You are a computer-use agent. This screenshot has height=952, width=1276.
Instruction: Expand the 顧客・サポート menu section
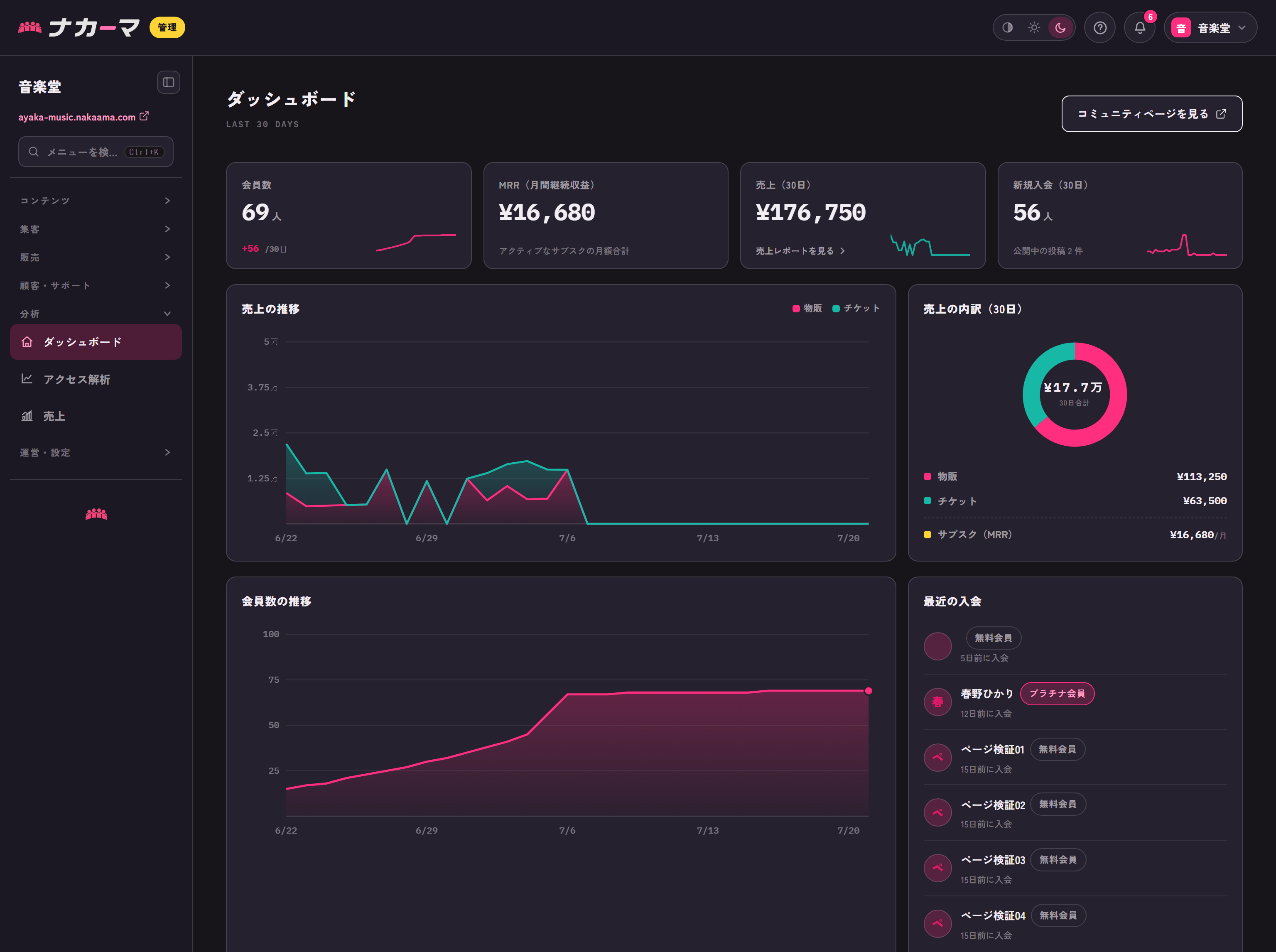pos(96,285)
